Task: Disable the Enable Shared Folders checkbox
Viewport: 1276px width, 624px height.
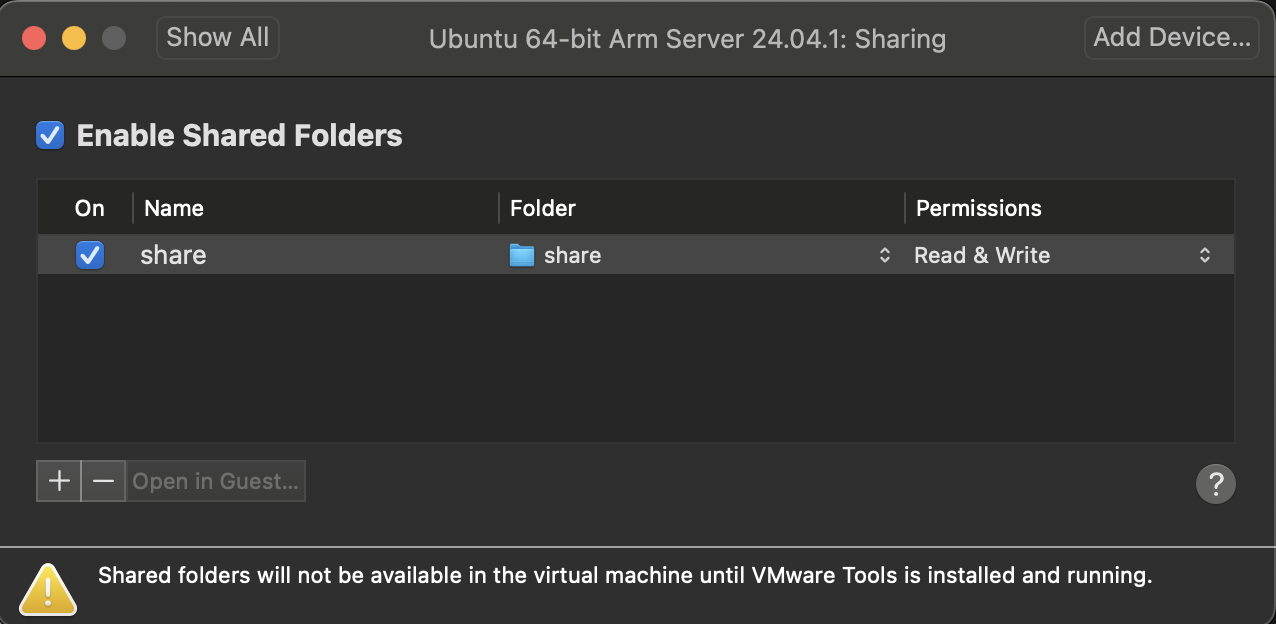Action: pyautogui.click(x=49, y=135)
